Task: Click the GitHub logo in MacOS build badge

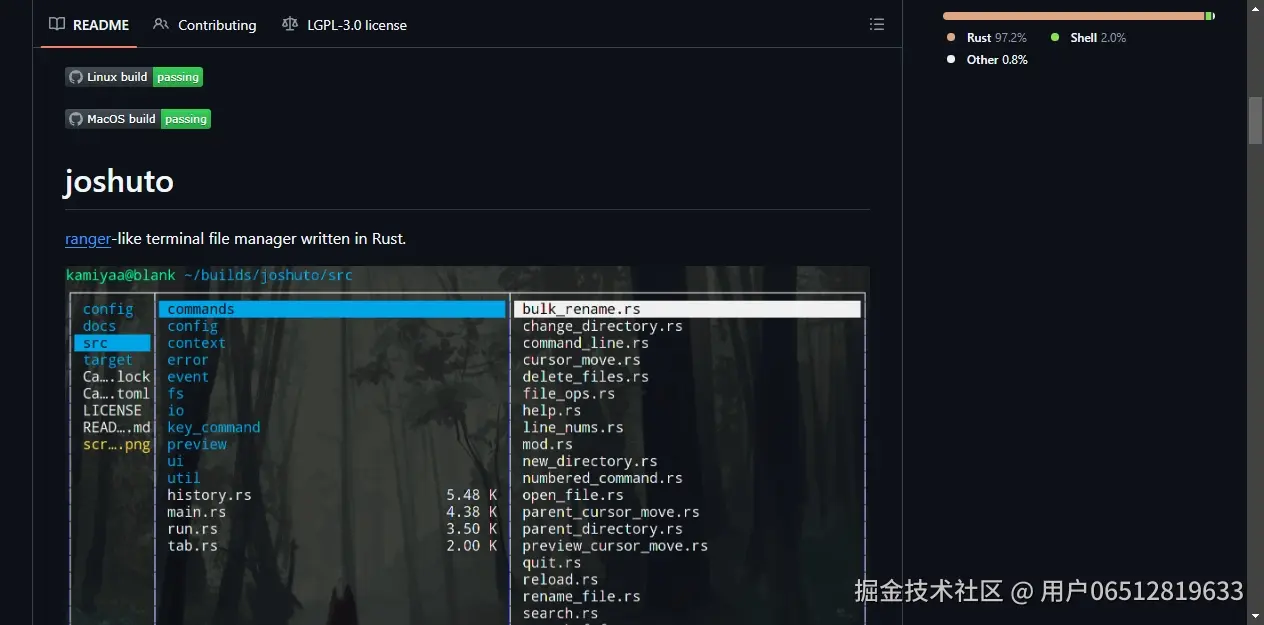Action: (x=76, y=119)
